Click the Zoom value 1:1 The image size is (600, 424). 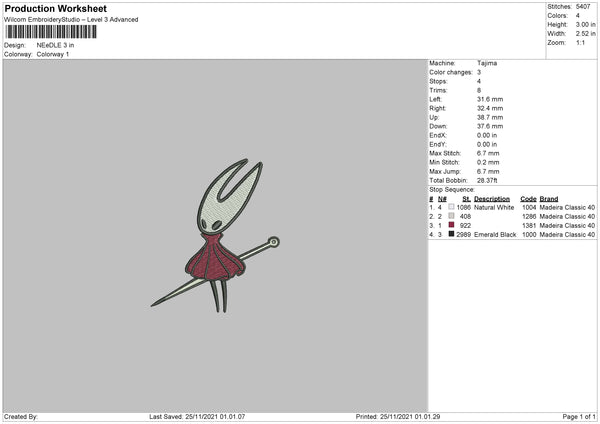580,42
